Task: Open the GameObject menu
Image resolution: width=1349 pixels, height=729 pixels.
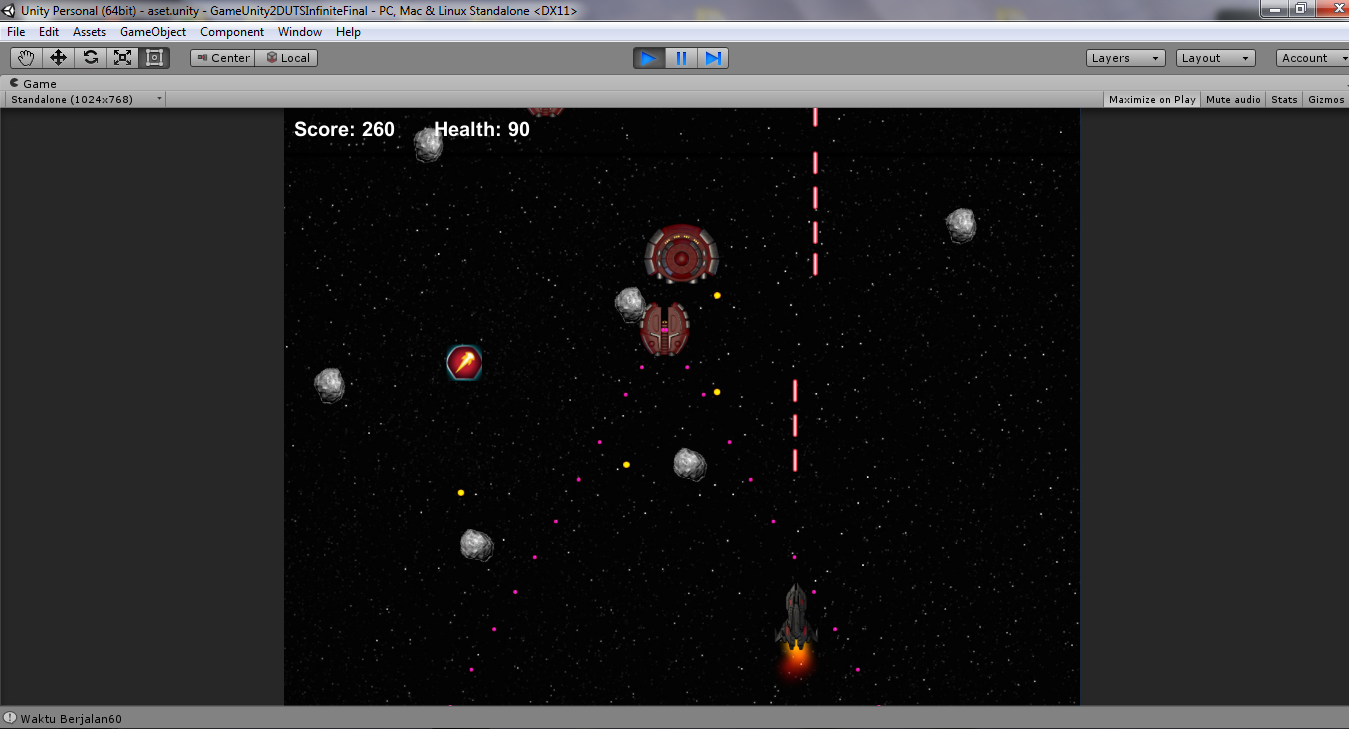Action: 152,31
